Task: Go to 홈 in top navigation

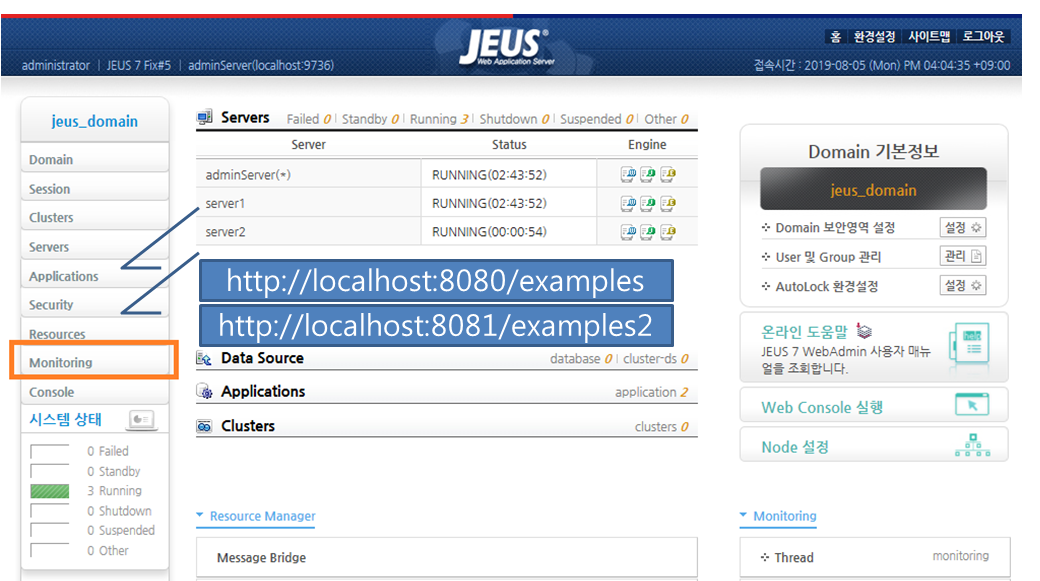Action: coord(836,36)
